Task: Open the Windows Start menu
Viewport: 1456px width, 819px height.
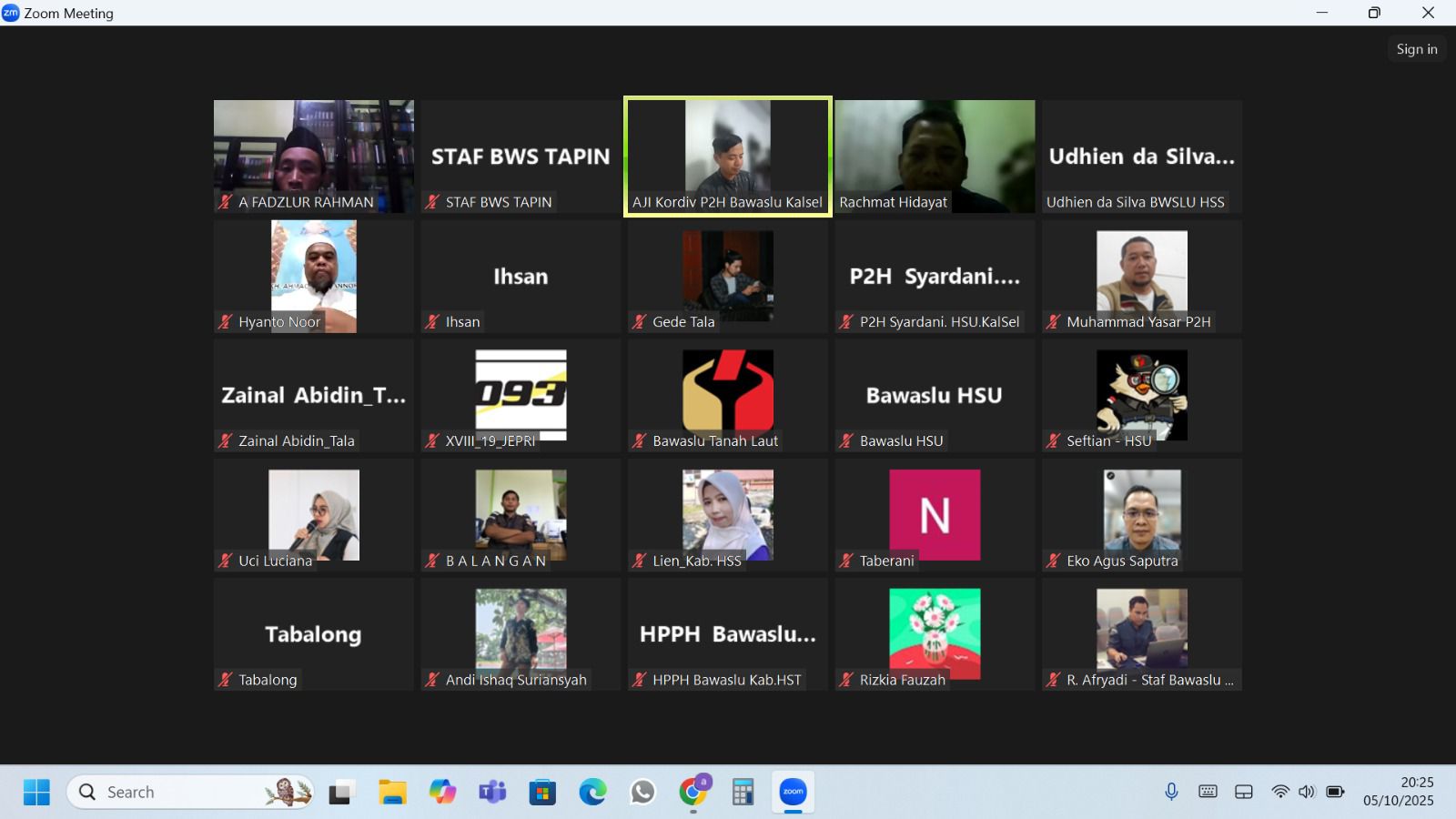Action: pos(36,793)
